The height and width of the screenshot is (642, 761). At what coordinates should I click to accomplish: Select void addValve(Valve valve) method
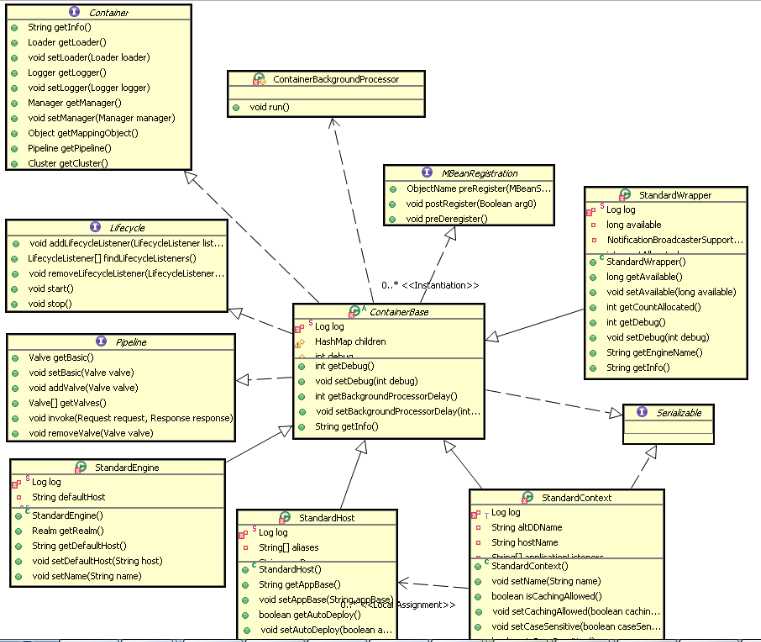(x=83, y=388)
